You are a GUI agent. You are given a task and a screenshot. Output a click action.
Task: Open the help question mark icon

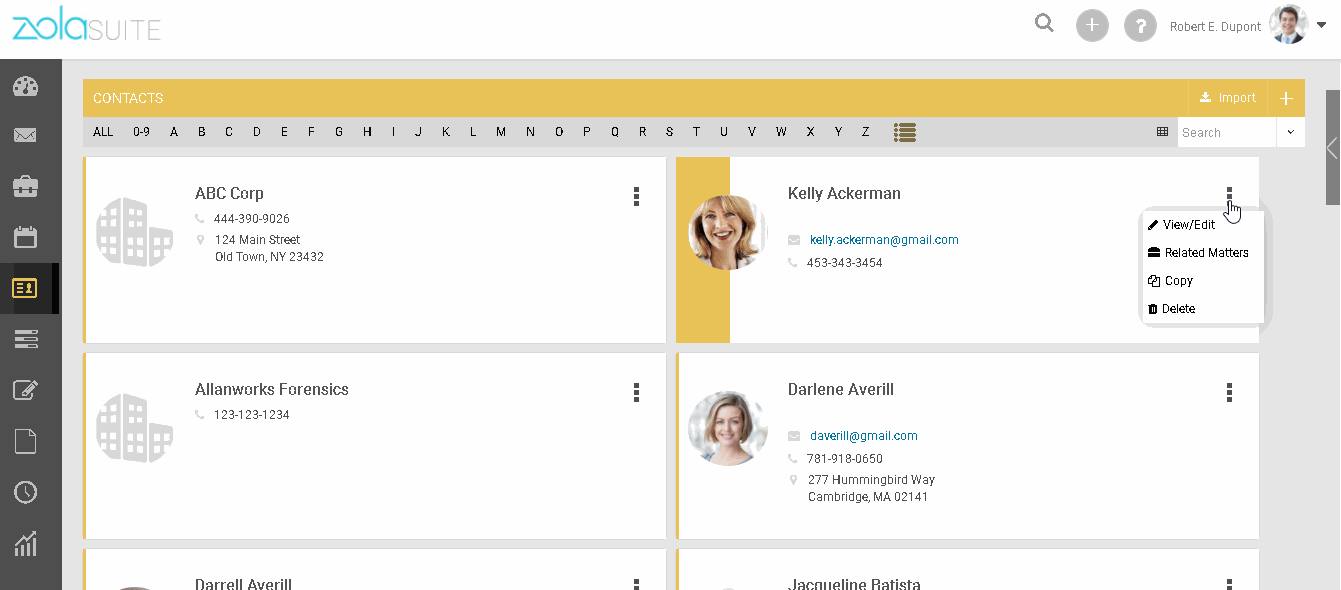(1141, 25)
